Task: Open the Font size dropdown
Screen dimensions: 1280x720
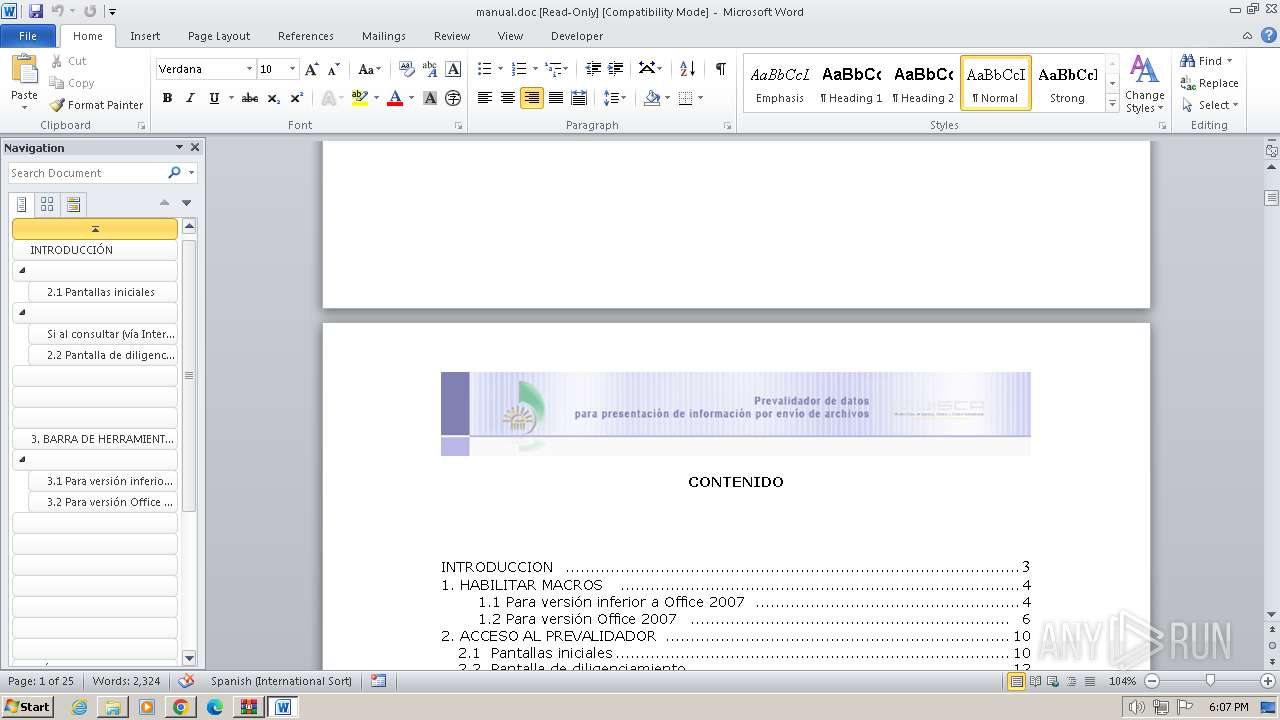Action: click(x=292, y=69)
